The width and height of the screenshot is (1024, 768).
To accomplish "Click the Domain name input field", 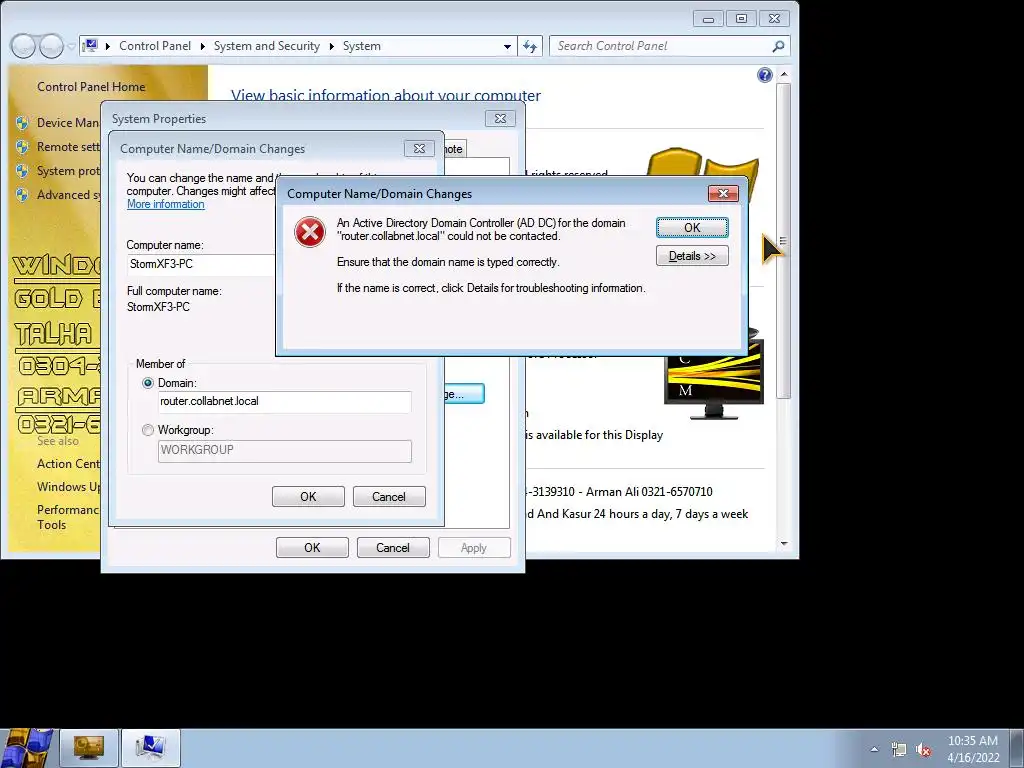I will (x=285, y=402).
